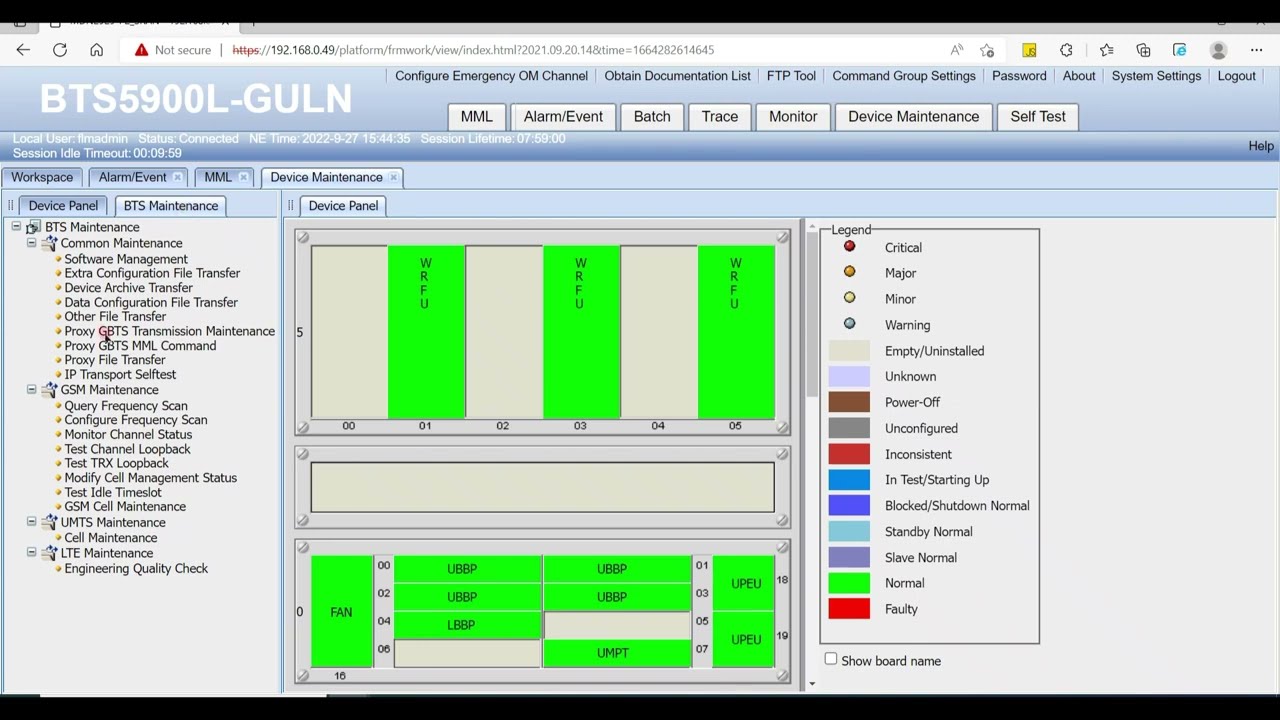Collapse the BTS Maintenance root node
This screenshot has width=1280, height=720.
coord(16,227)
